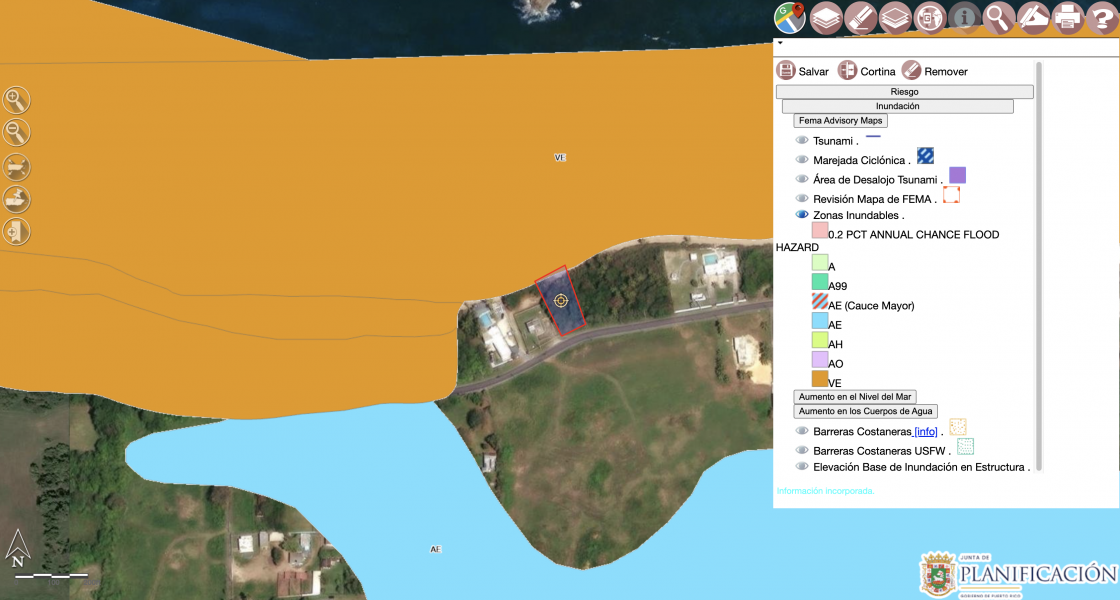
Task: Toggle the Zonas Inundables layer off
Action: tap(801, 214)
